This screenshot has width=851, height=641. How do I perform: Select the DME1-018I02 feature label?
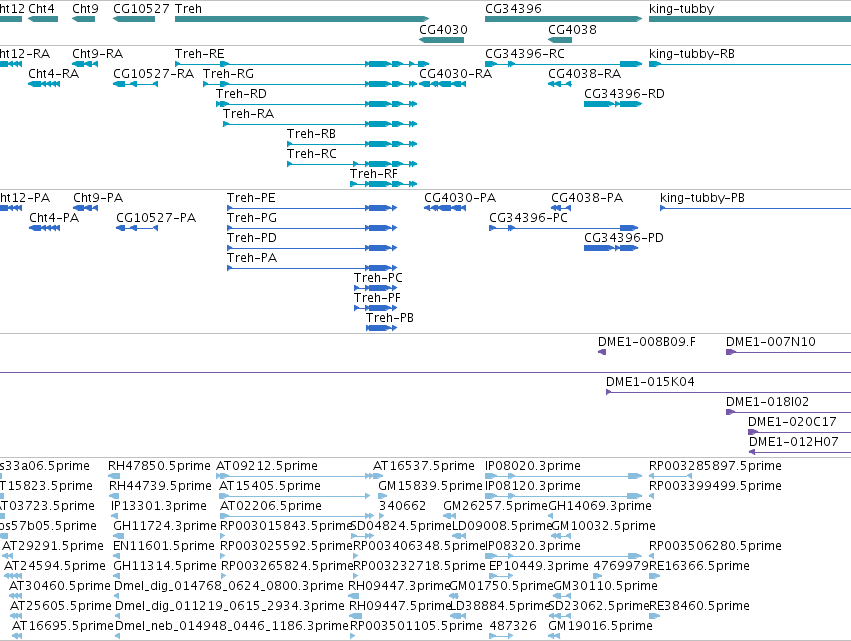tap(767, 402)
